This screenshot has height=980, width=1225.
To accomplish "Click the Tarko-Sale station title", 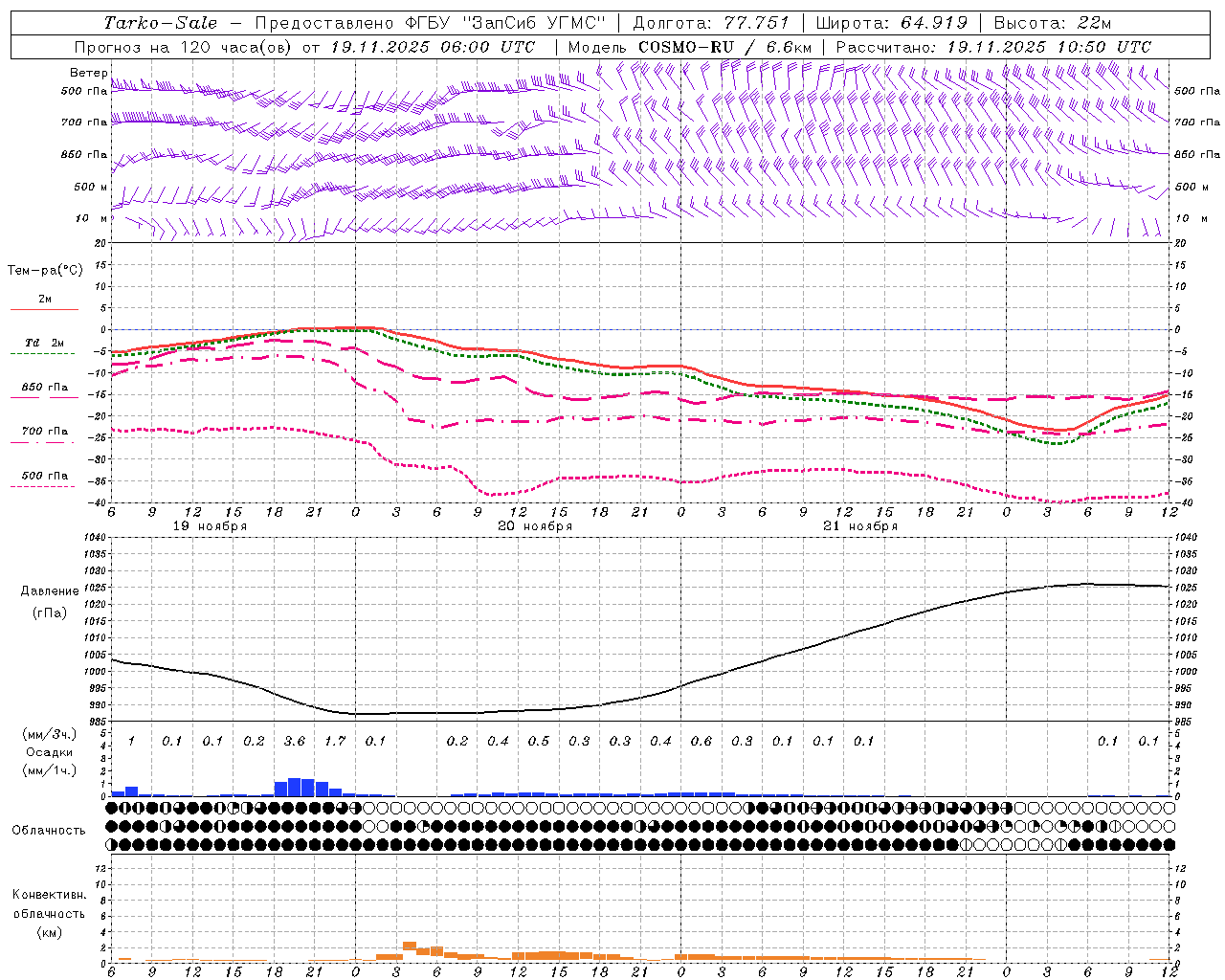I will point(161,23).
